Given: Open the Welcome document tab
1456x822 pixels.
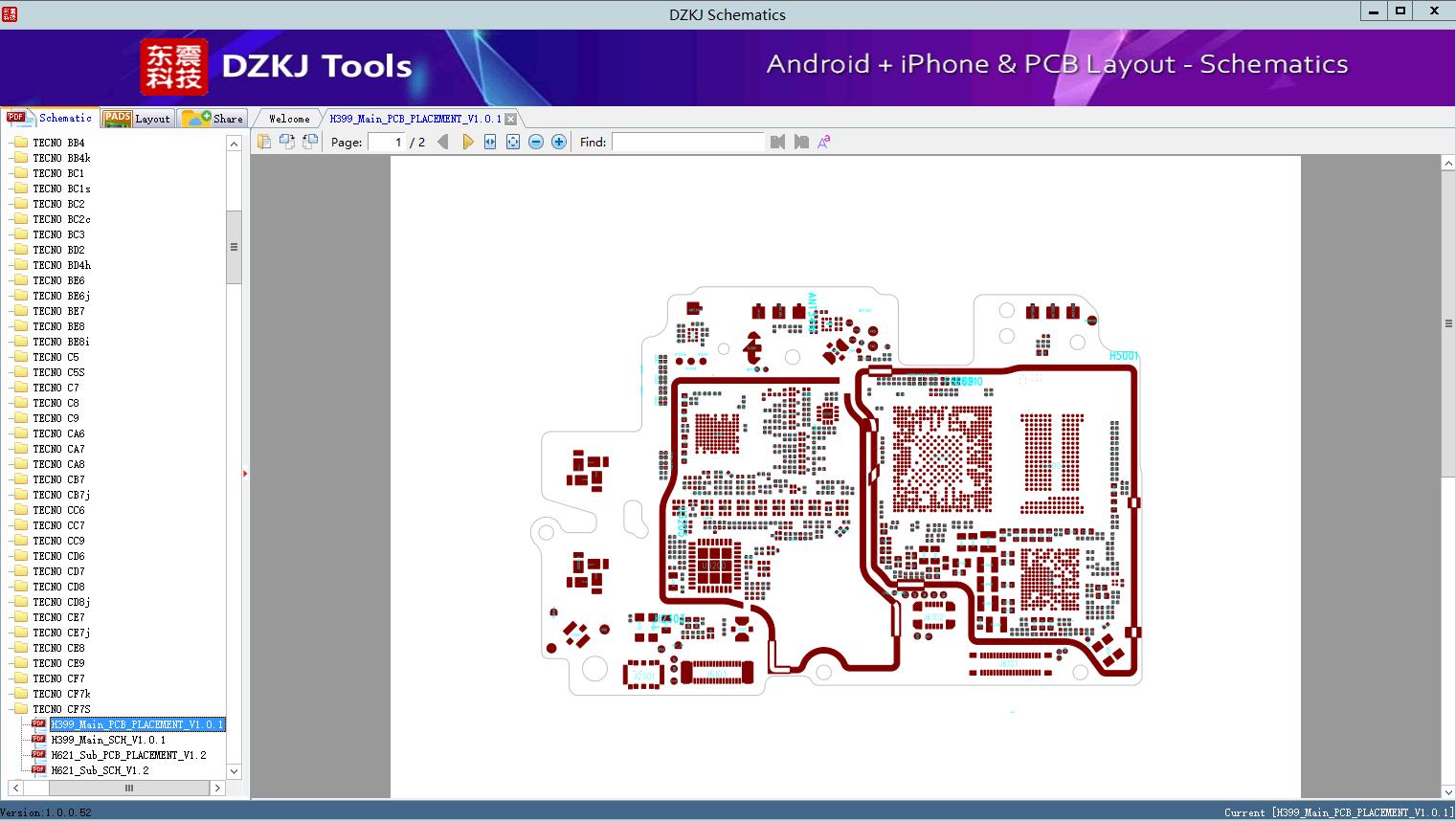Looking at the screenshot, I should point(289,119).
